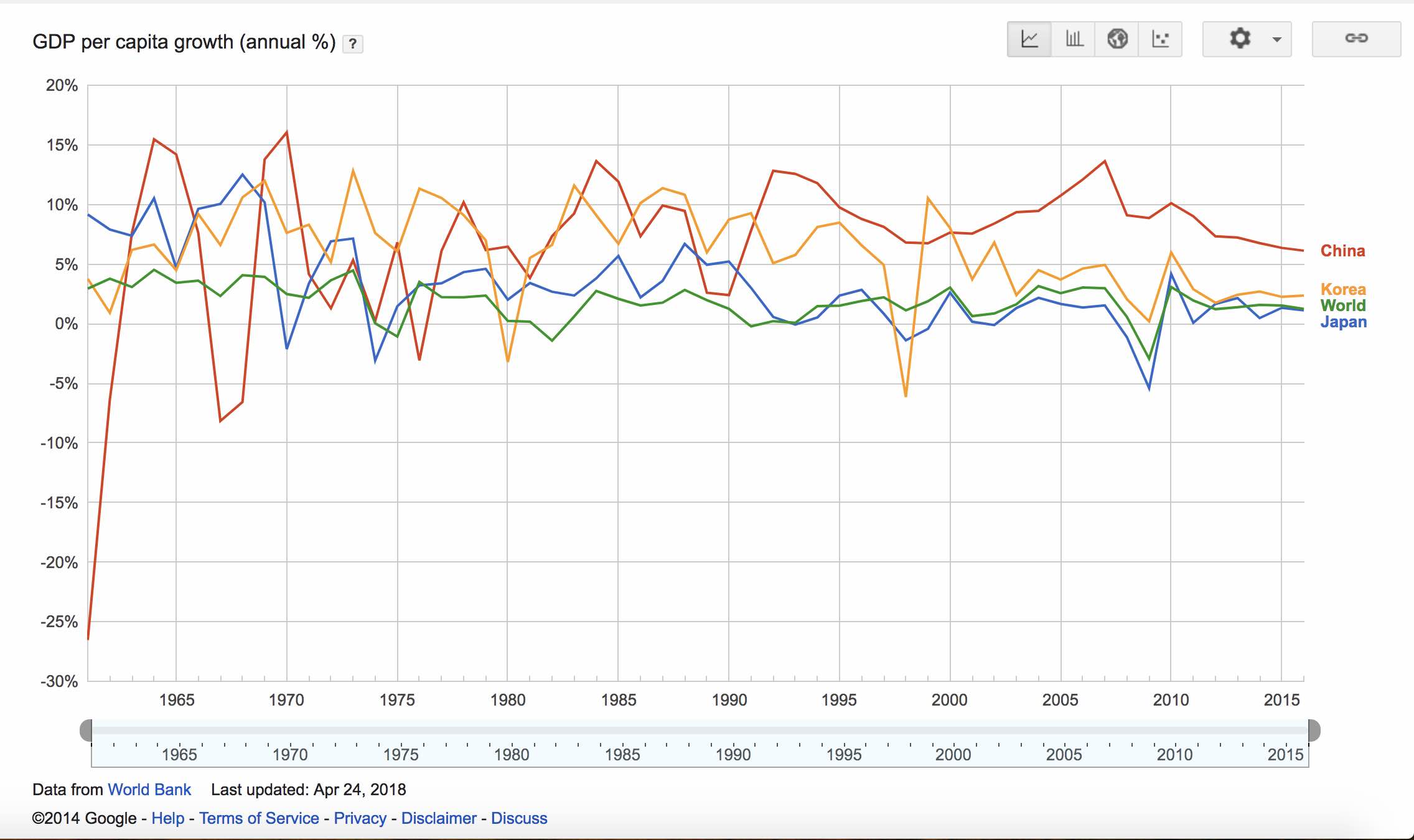Click the right time range slider handle
Viewport: 1414px width, 840px height.
(1314, 730)
